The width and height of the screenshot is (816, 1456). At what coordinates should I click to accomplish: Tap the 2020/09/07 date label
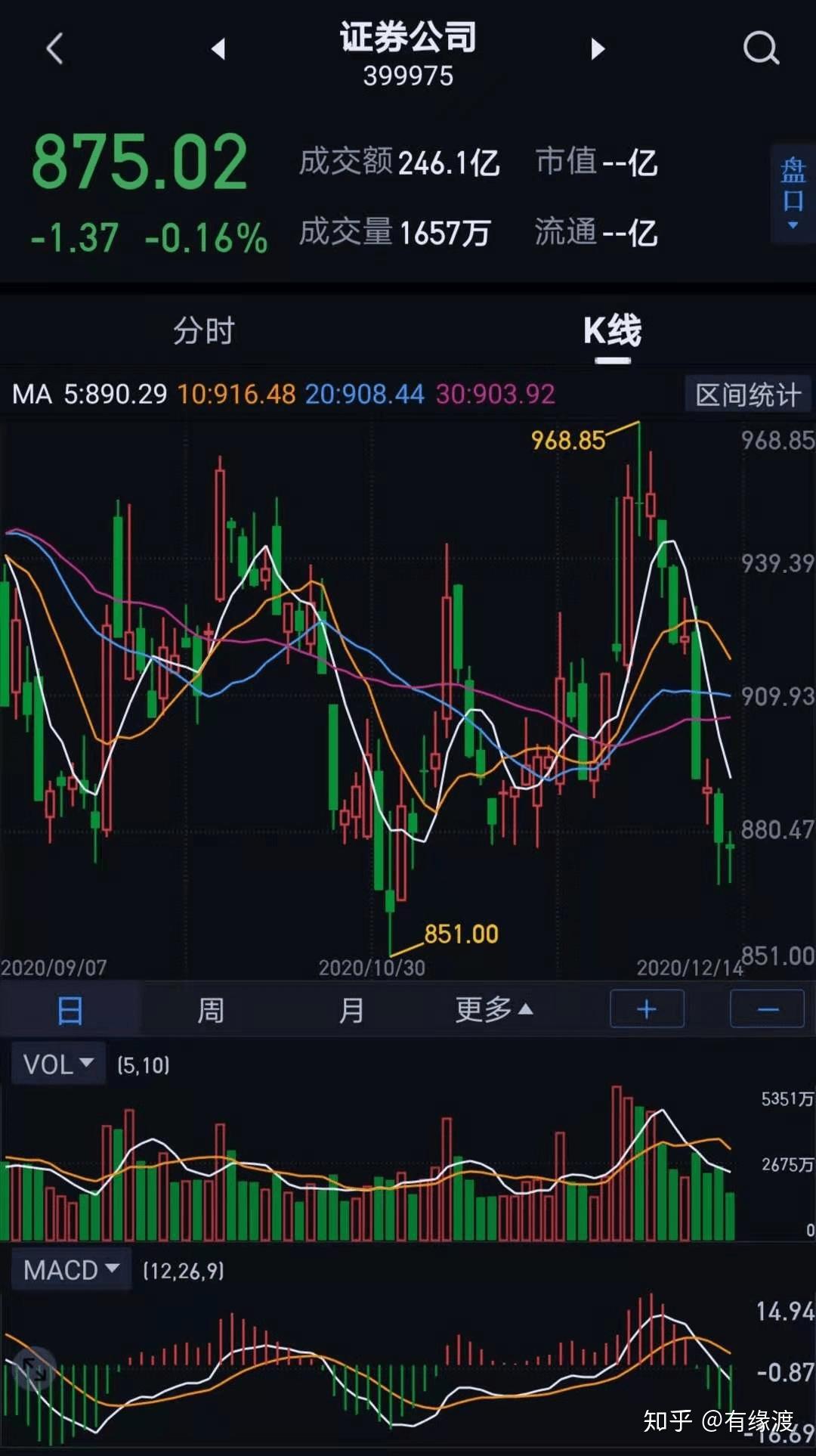click(x=54, y=968)
